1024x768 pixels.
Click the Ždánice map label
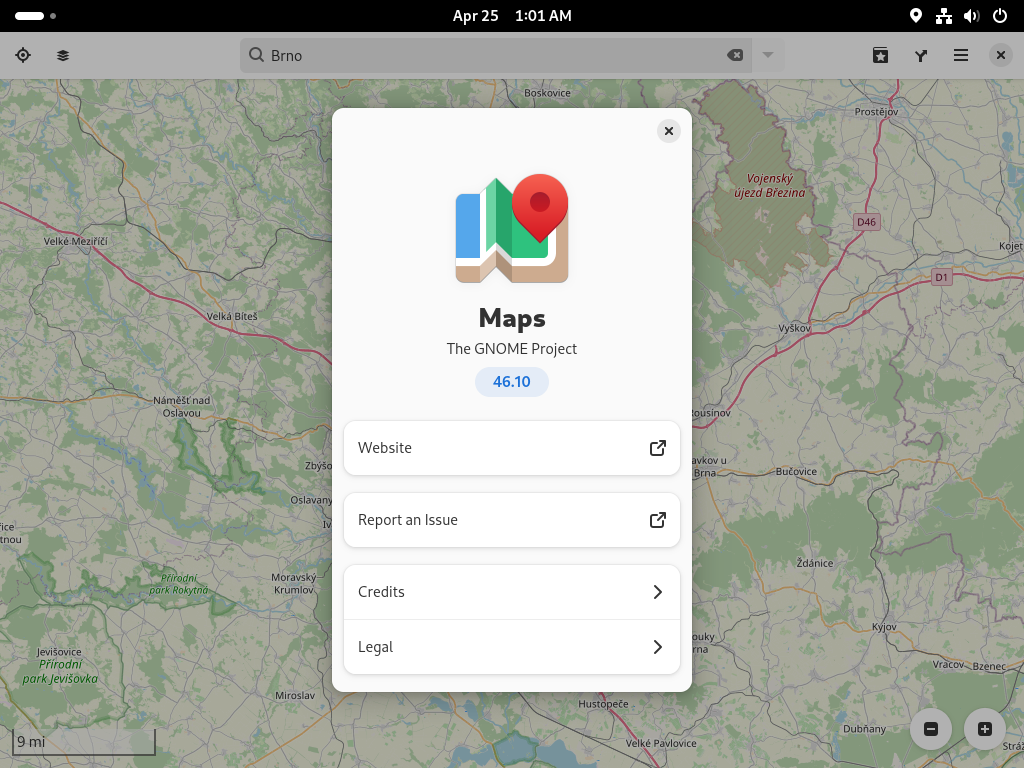point(815,563)
